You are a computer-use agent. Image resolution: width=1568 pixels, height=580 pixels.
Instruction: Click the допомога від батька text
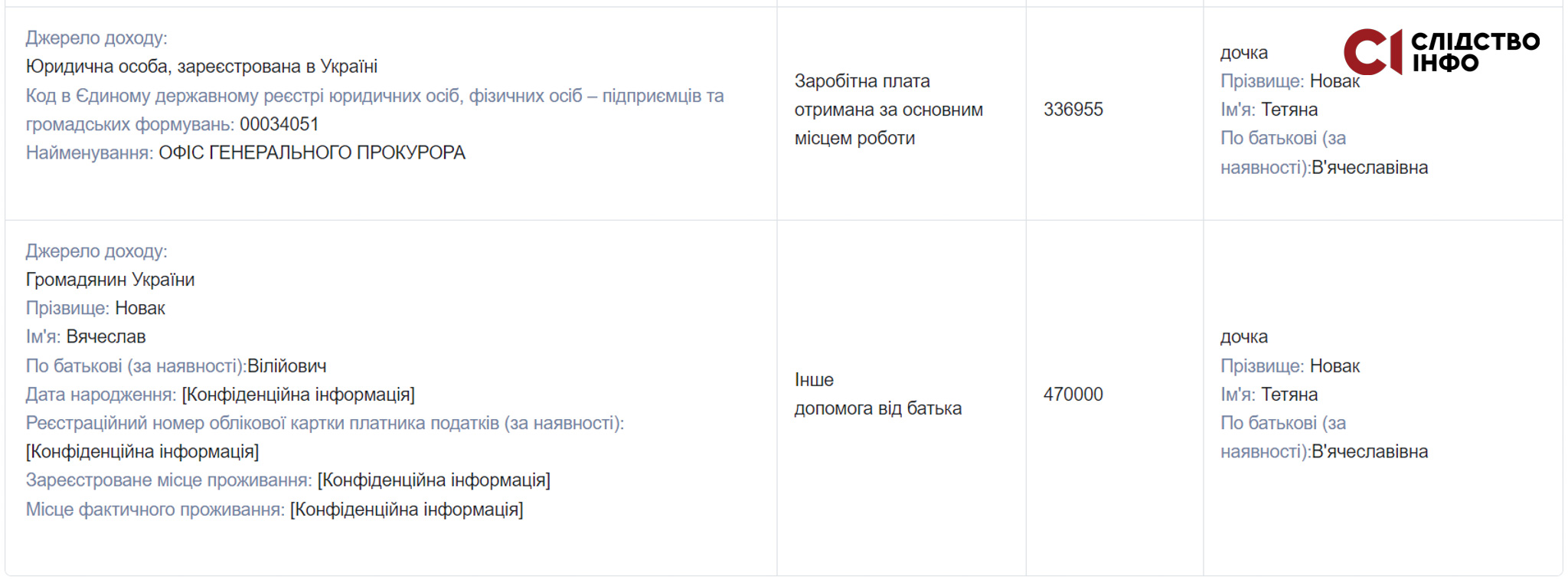point(877,408)
